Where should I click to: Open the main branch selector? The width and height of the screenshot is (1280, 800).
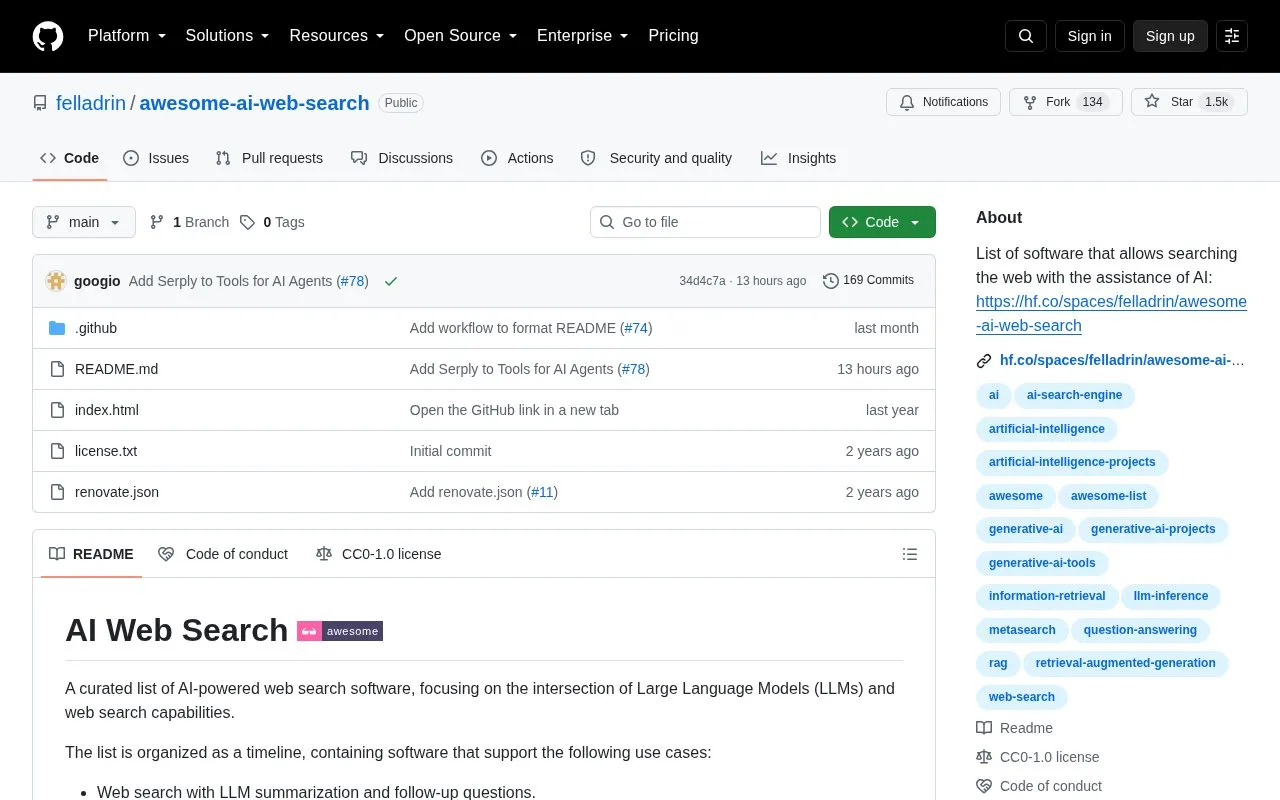click(x=84, y=222)
